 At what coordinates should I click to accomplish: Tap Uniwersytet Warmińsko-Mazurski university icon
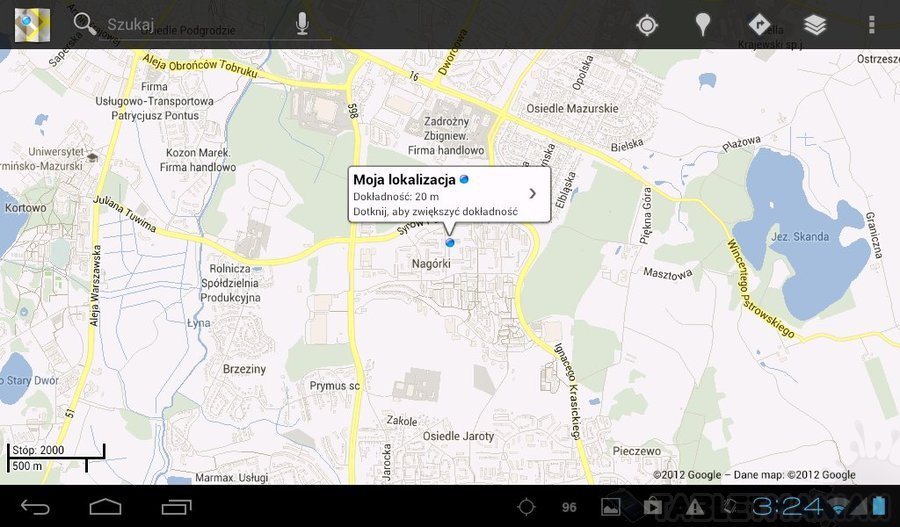pyautogui.click(x=92, y=156)
